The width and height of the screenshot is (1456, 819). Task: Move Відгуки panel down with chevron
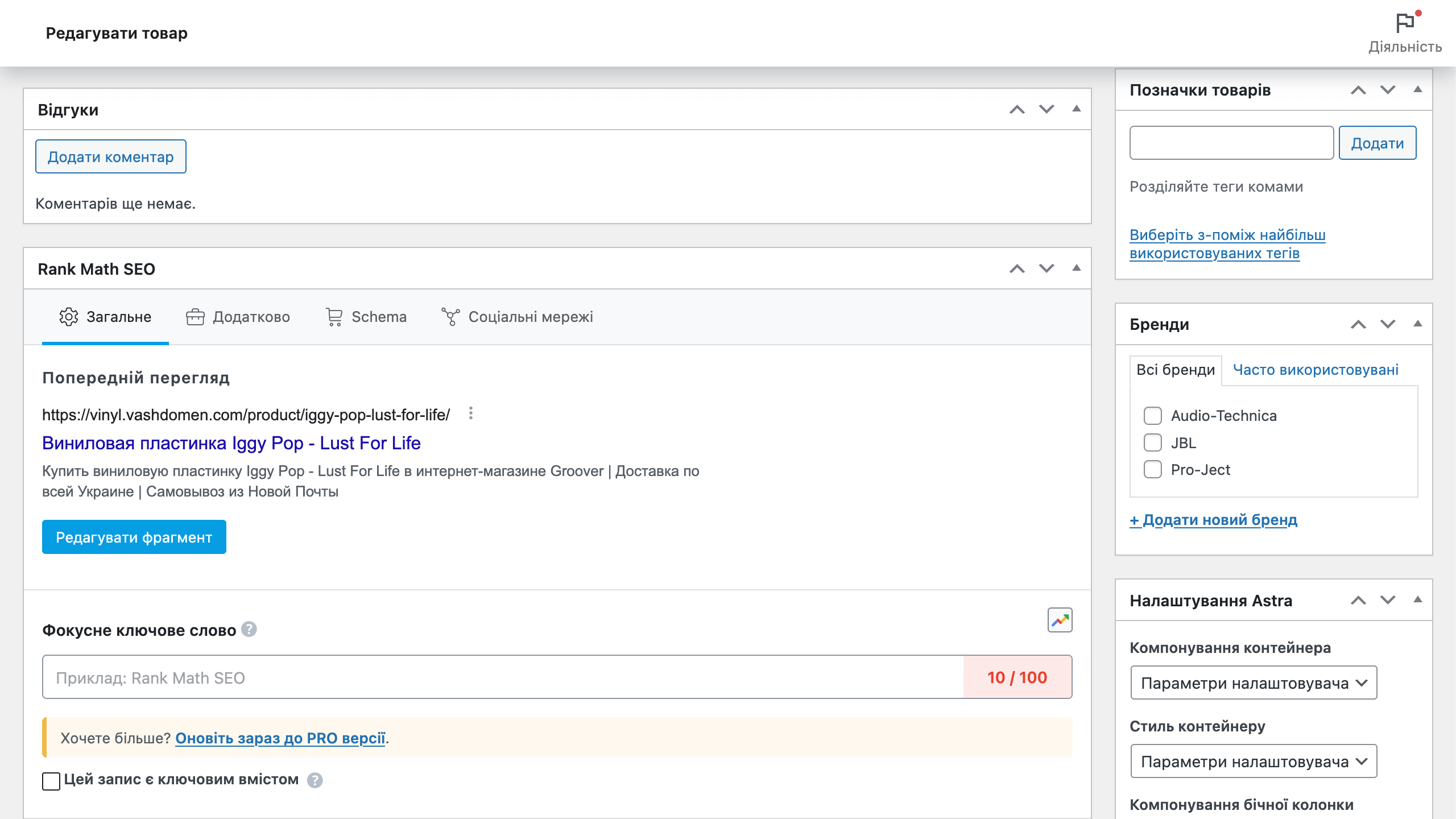tap(1046, 109)
